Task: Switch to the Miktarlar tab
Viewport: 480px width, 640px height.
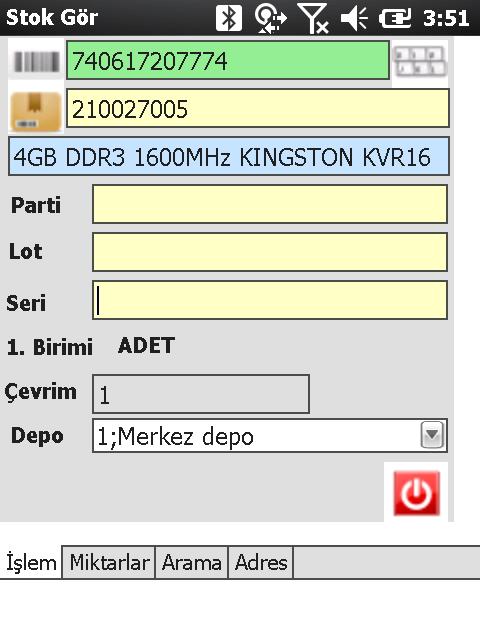Action: coord(109,562)
